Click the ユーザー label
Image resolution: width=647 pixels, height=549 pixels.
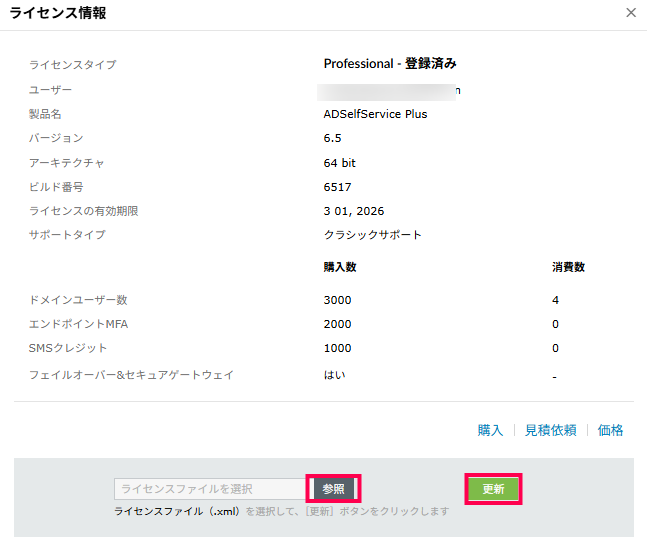[x=50, y=90]
